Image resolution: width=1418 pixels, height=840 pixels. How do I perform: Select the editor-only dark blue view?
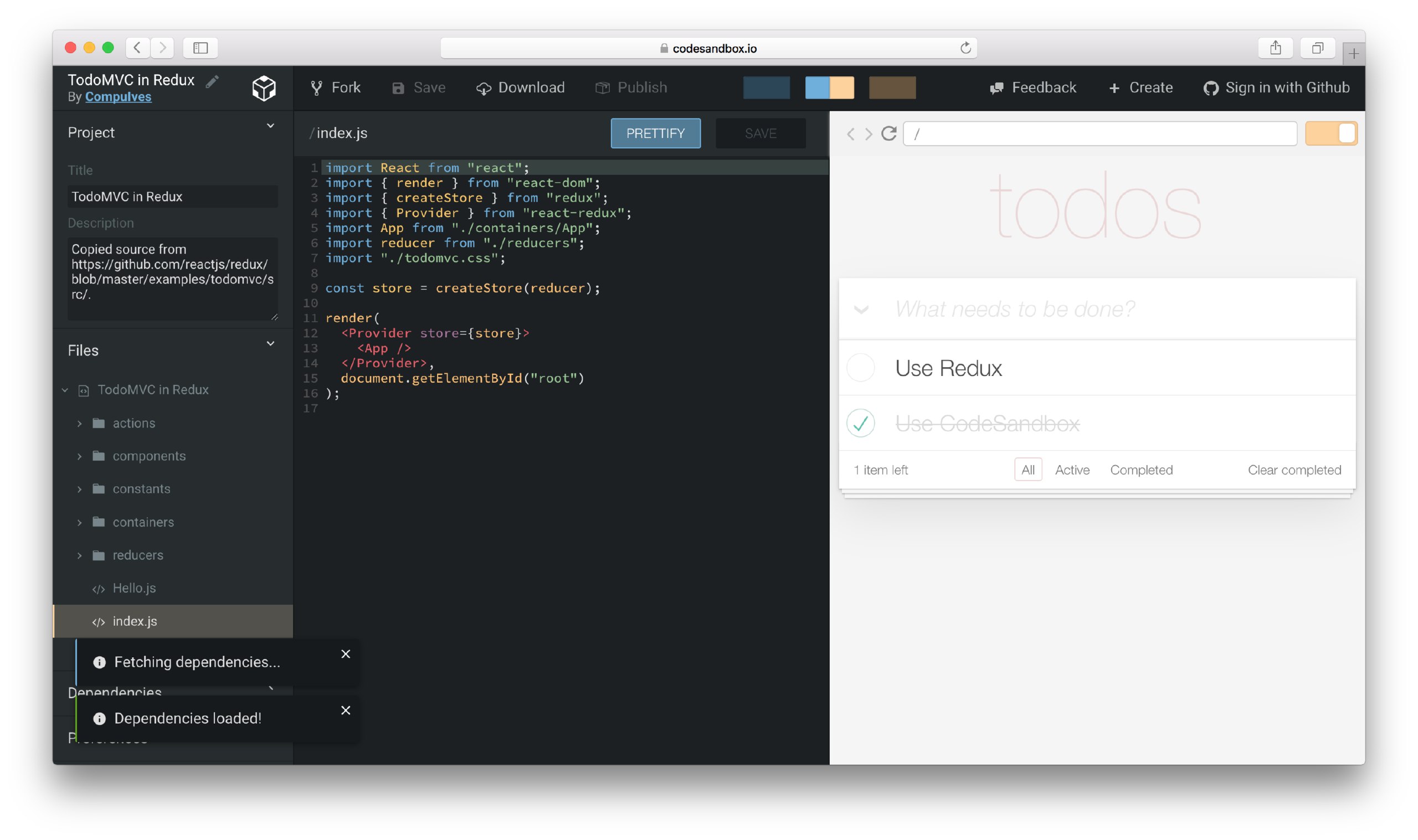point(767,87)
